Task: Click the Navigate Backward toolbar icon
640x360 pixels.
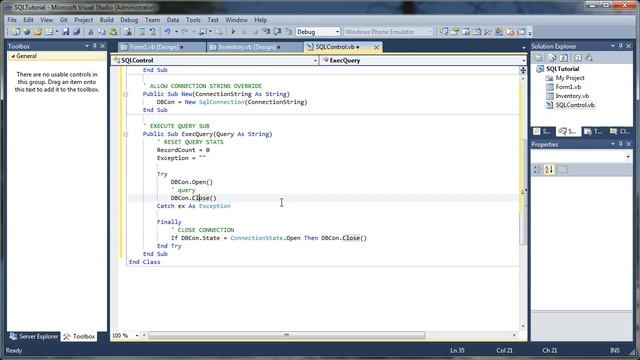Action: 203,32
